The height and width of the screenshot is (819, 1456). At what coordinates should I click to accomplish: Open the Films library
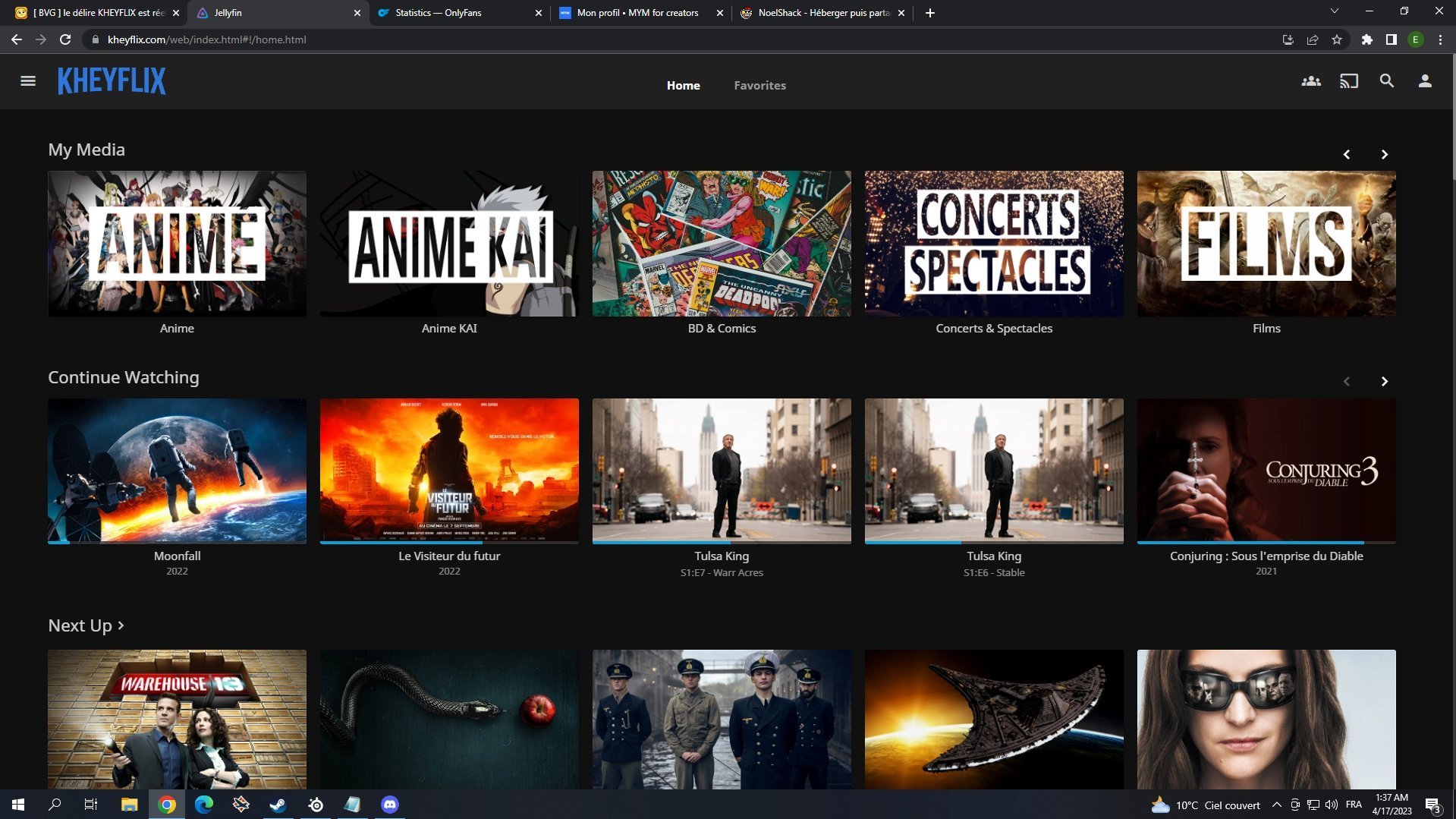click(1266, 243)
